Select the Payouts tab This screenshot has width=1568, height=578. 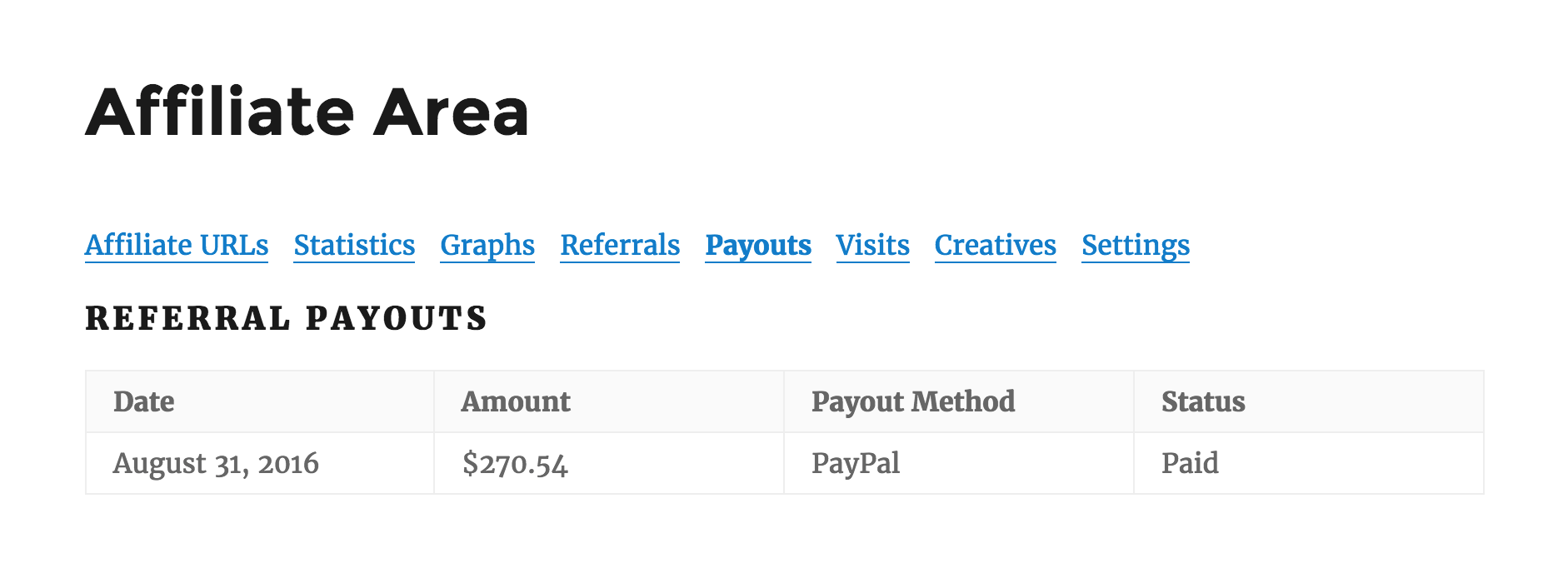[x=758, y=245]
